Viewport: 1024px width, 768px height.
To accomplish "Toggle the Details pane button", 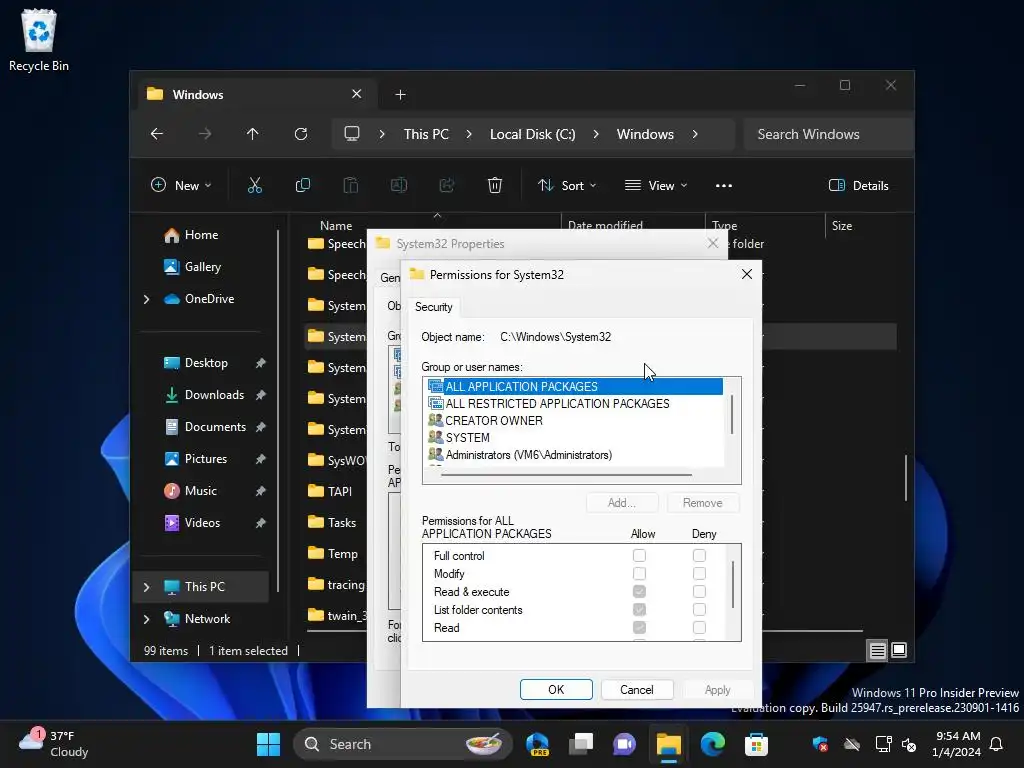I will pyautogui.click(x=859, y=185).
